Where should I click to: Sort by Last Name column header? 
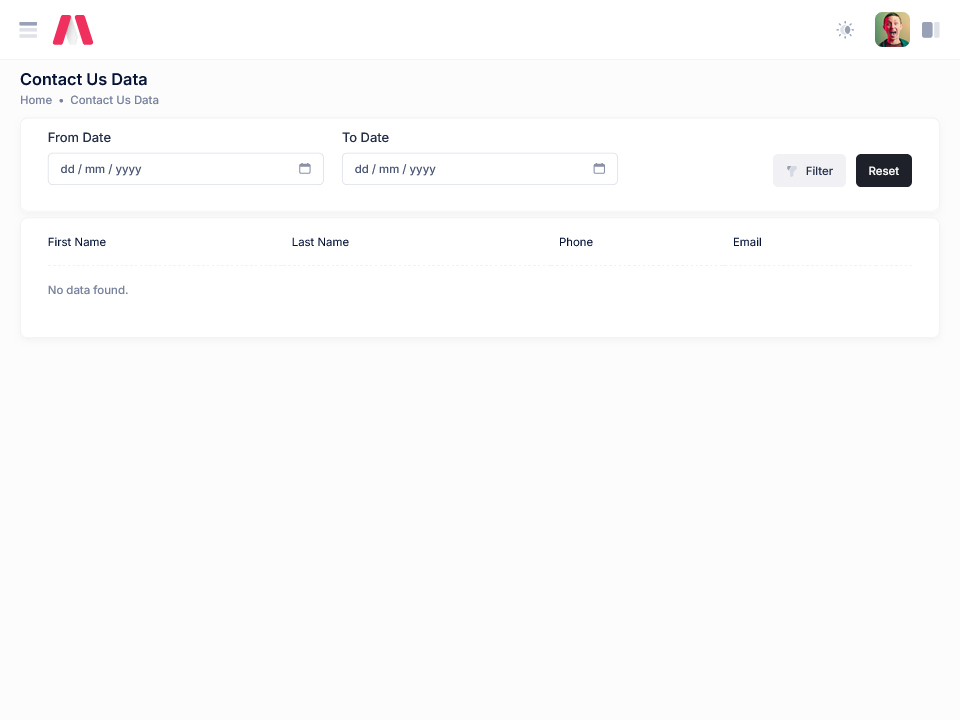point(320,242)
